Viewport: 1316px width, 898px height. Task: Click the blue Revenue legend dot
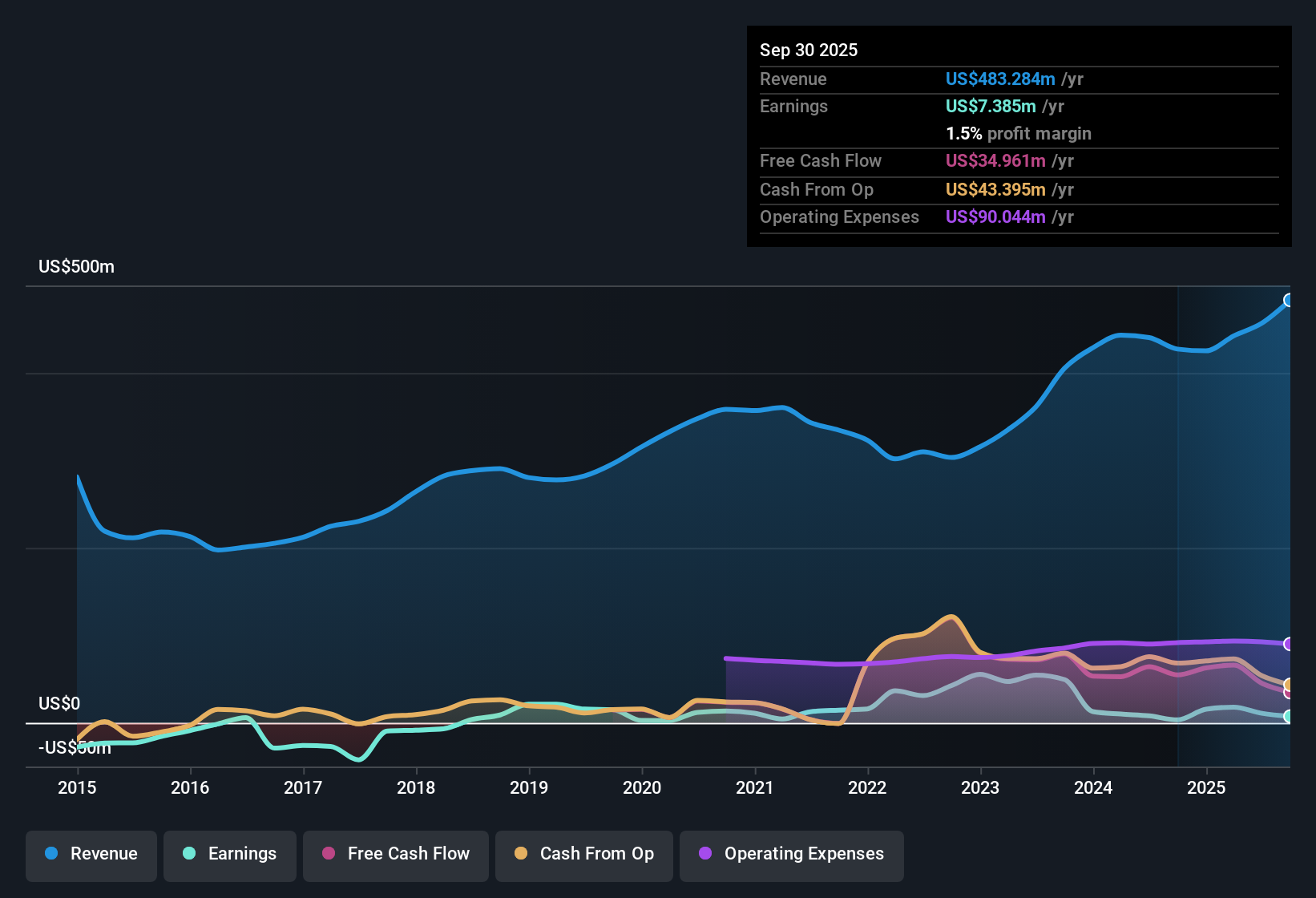pos(50,854)
